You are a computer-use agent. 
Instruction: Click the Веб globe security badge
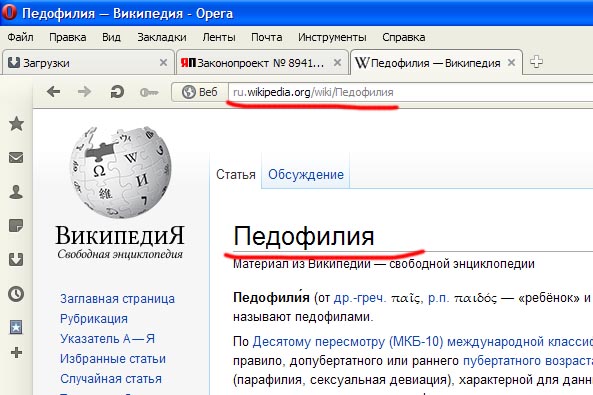pos(199,92)
